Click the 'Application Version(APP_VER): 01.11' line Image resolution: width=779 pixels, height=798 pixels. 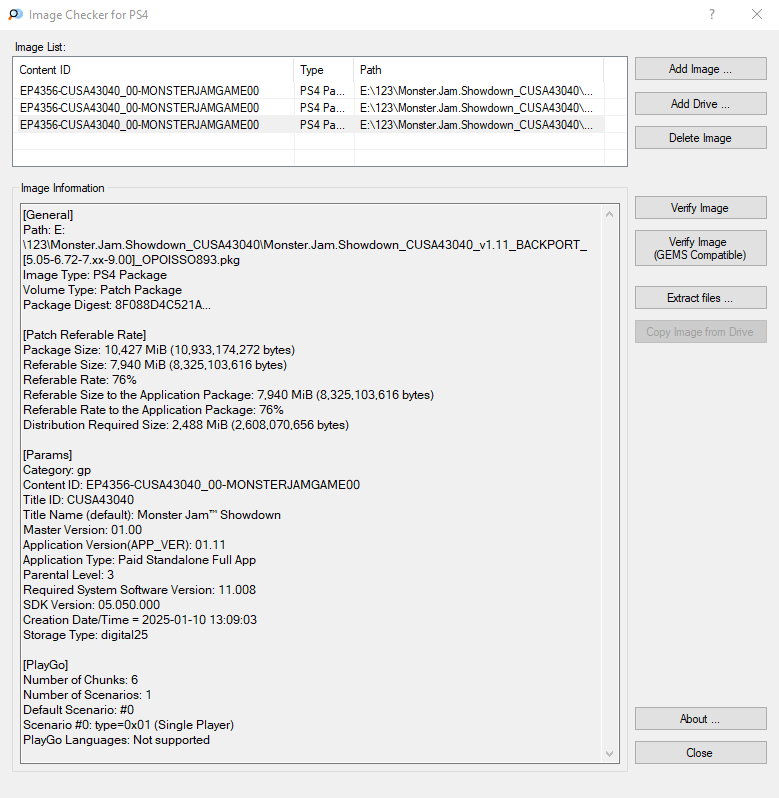tap(124, 545)
